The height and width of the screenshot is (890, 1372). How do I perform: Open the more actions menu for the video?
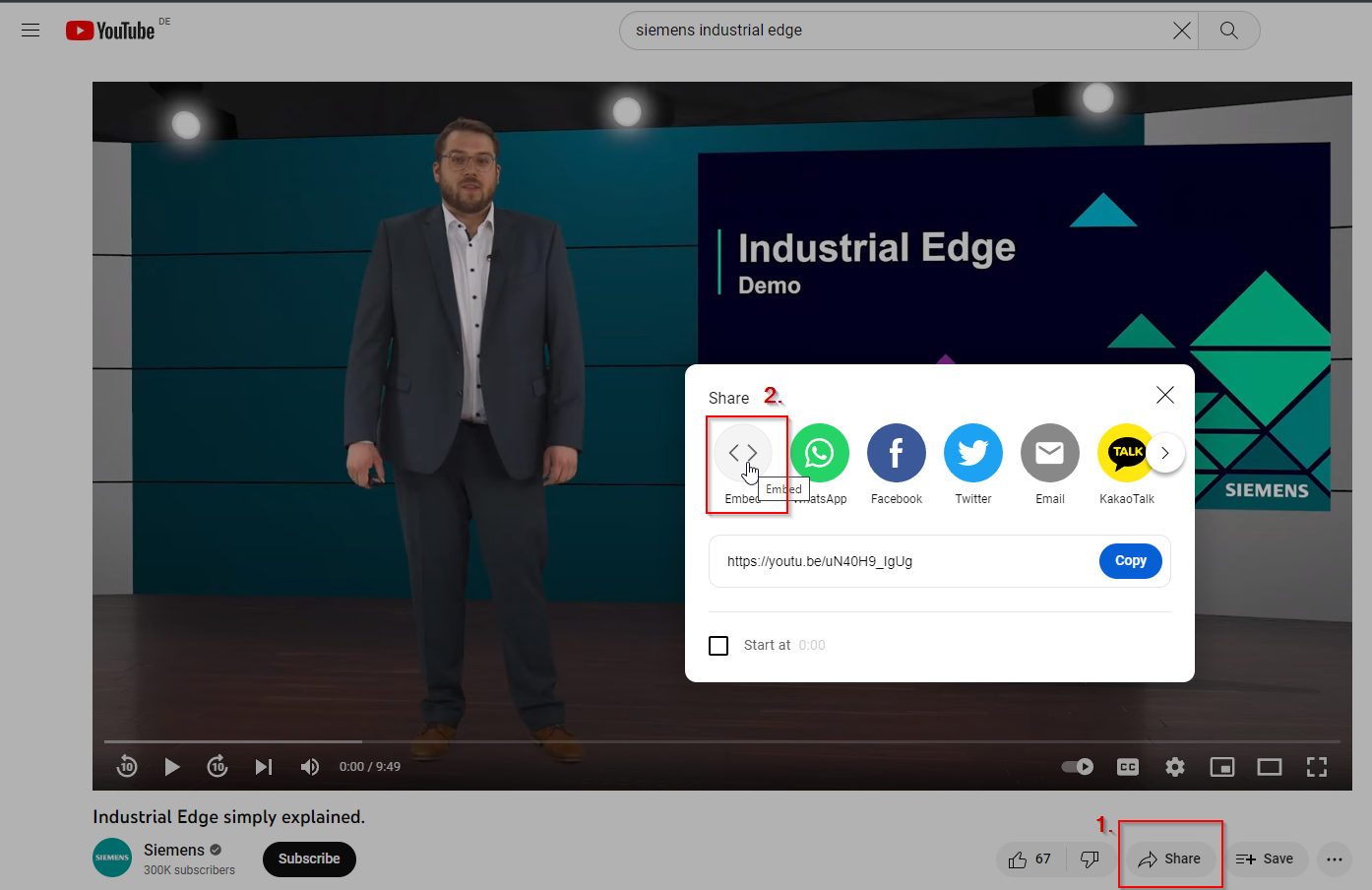(1335, 858)
